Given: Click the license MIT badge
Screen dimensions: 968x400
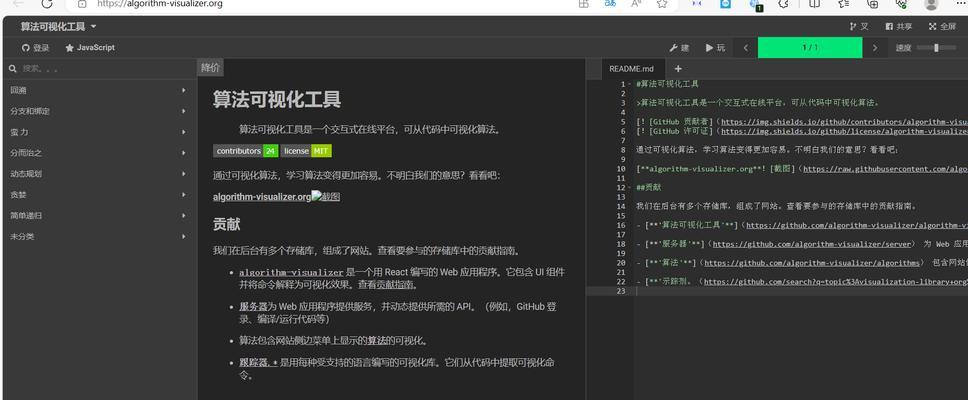Looking at the screenshot, I should coord(306,151).
